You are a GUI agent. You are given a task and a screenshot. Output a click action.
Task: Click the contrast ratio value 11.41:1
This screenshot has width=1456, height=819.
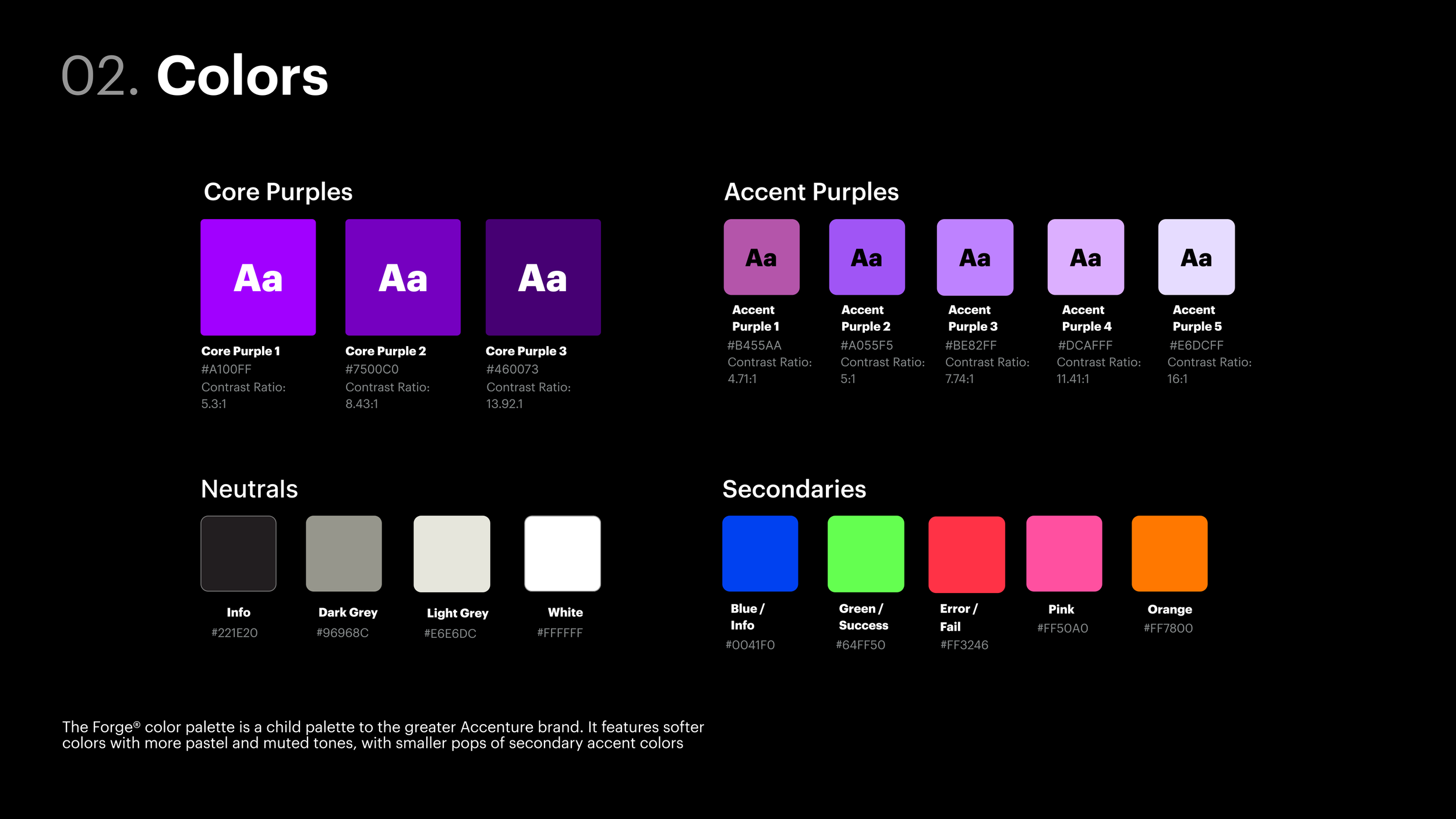coord(1073,379)
